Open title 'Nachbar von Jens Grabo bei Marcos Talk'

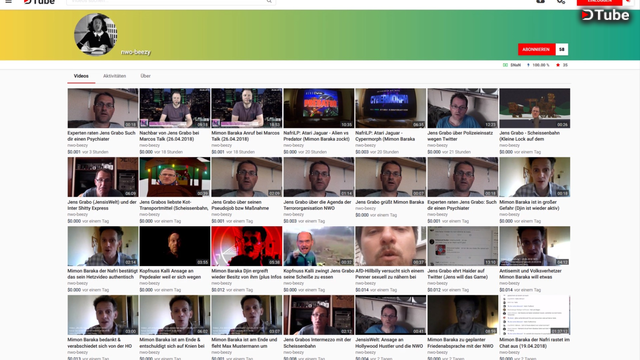click(x=170, y=136)
